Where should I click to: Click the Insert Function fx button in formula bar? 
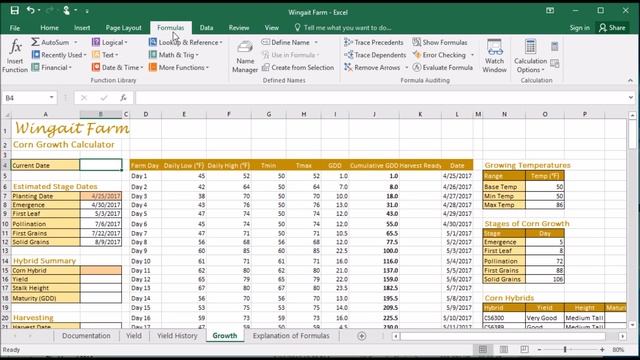123,98
